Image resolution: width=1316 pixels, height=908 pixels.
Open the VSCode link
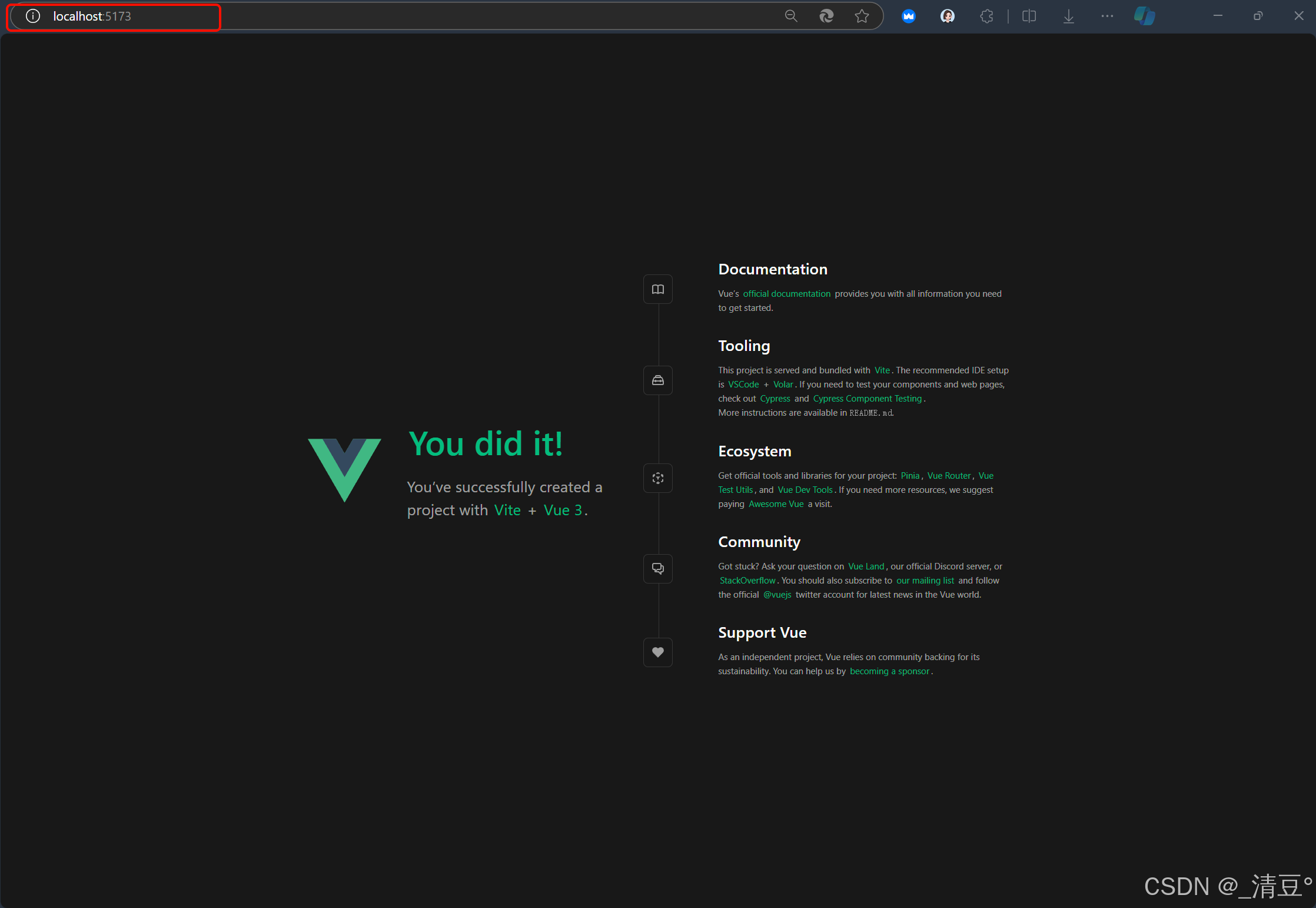(743, 385)
